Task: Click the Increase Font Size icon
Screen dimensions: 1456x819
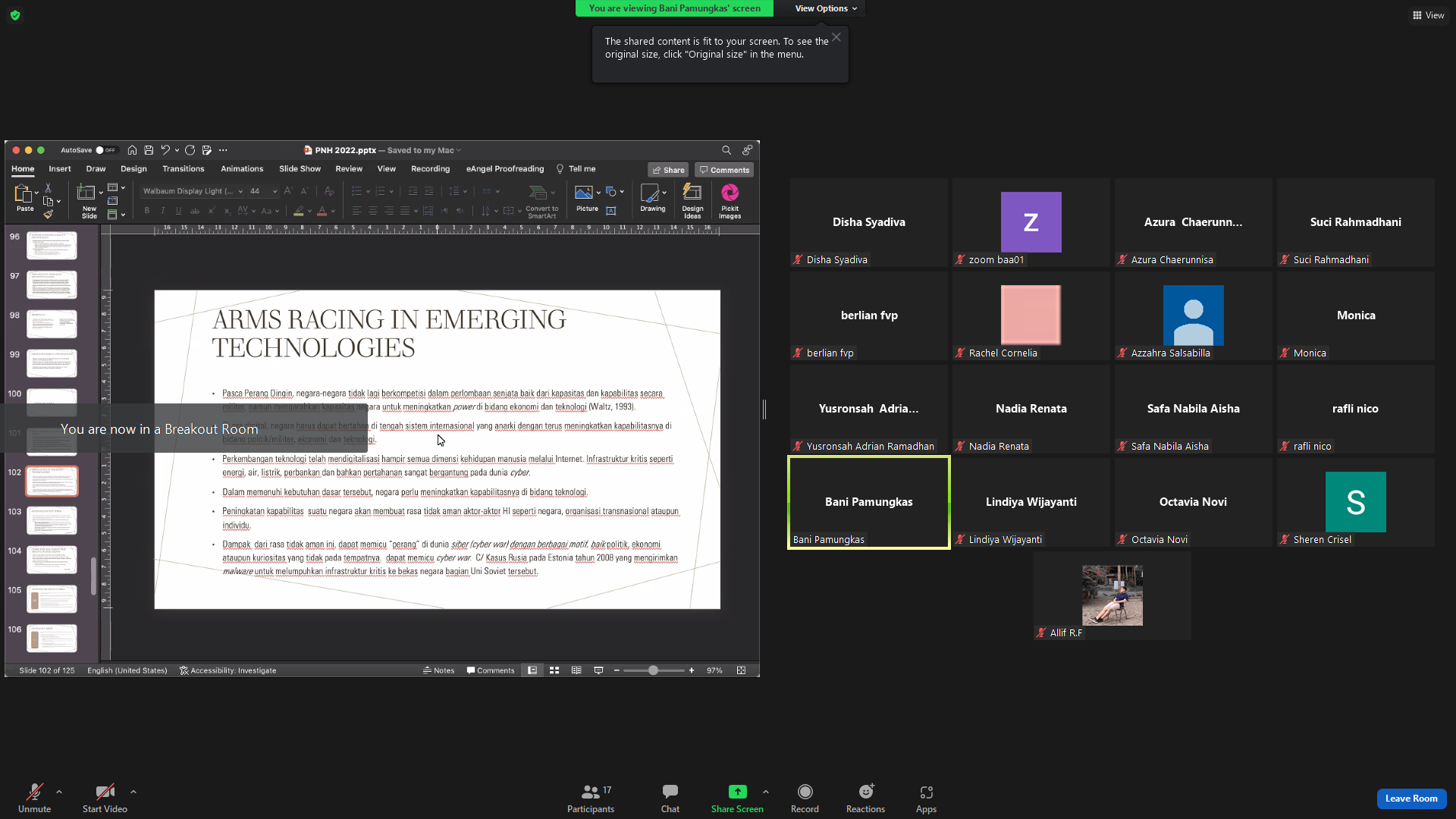Action: [287, 191]
